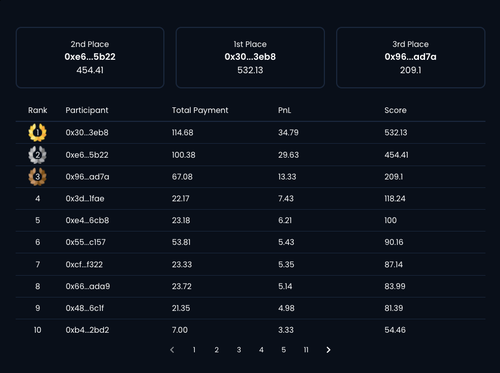The image size is (500, 373).
Task: Go to previous page with left chevron
Action: 172,350
